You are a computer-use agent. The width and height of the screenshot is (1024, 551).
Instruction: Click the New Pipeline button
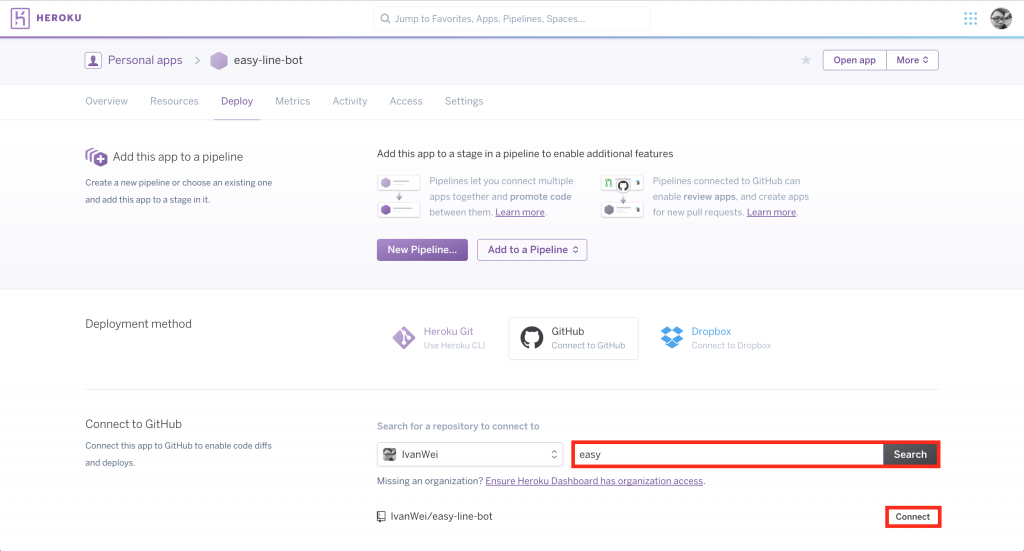point(422,249)
